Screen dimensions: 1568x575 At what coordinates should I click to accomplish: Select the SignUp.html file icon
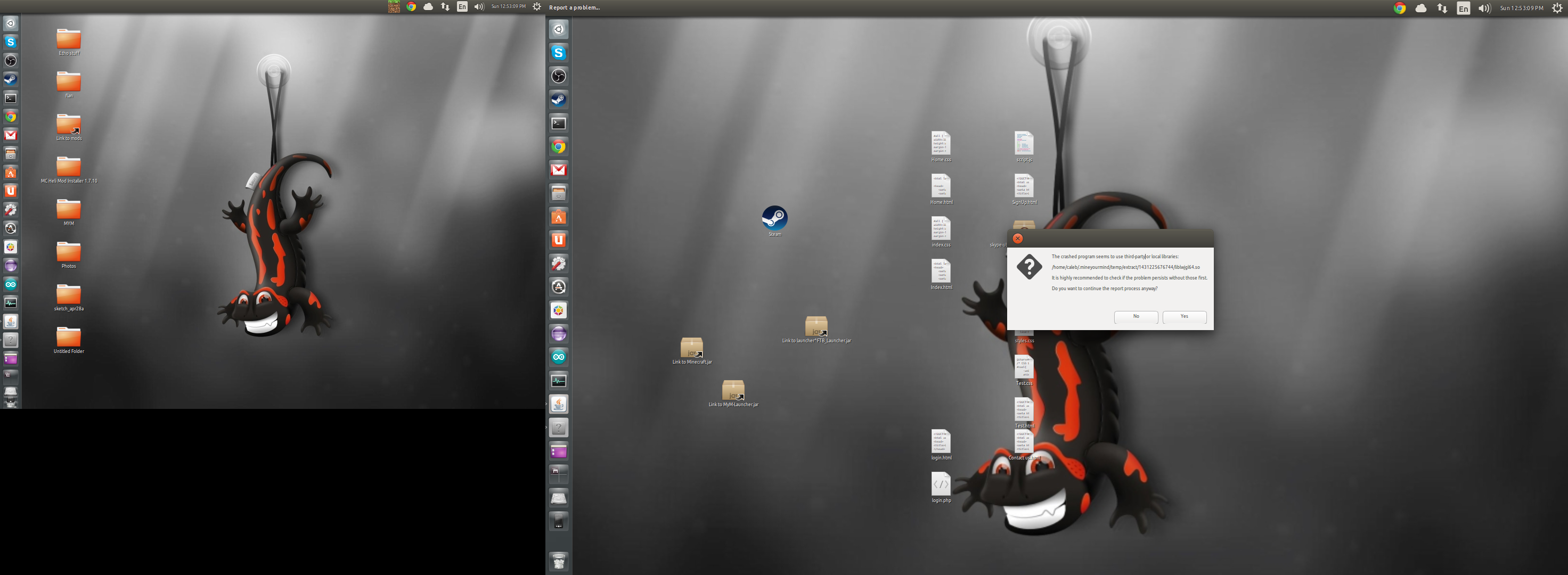point(1024,189)
